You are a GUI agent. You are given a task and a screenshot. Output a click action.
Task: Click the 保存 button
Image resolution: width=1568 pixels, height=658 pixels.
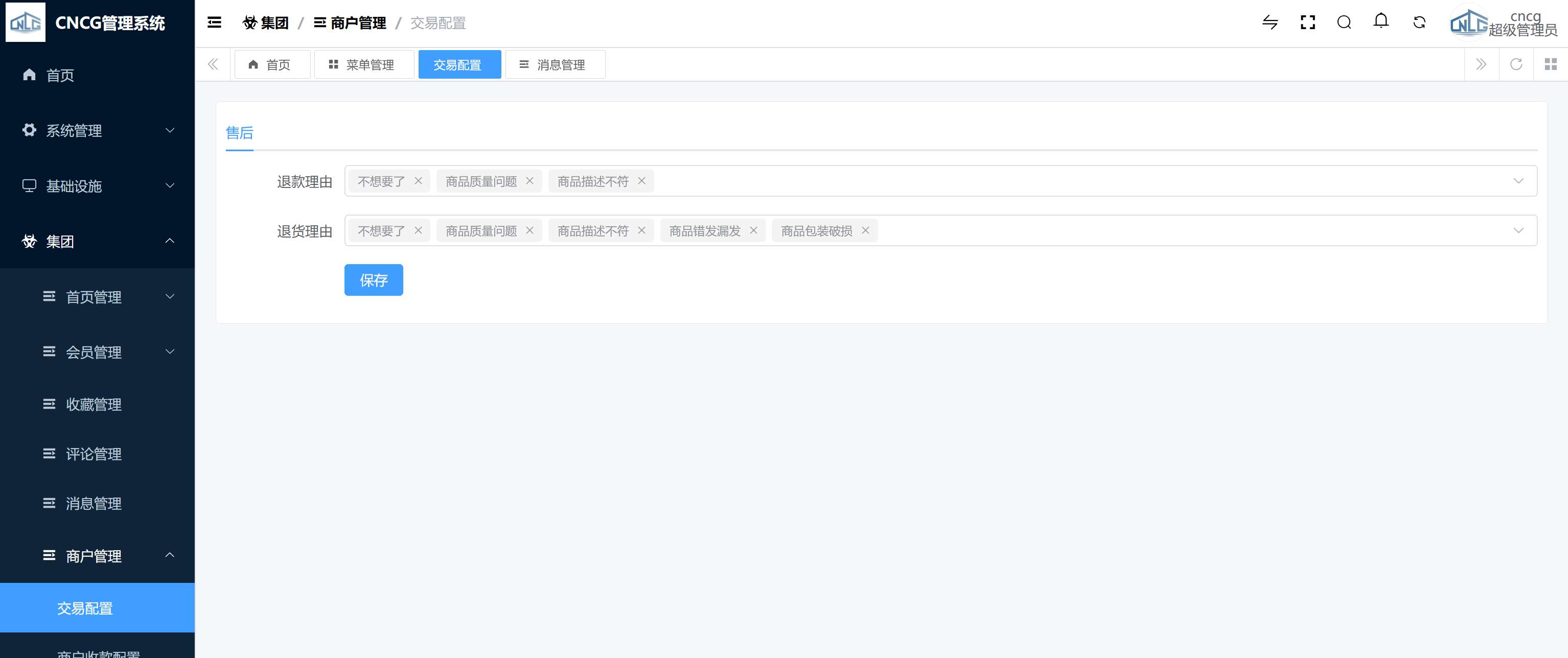pos(373,280)
